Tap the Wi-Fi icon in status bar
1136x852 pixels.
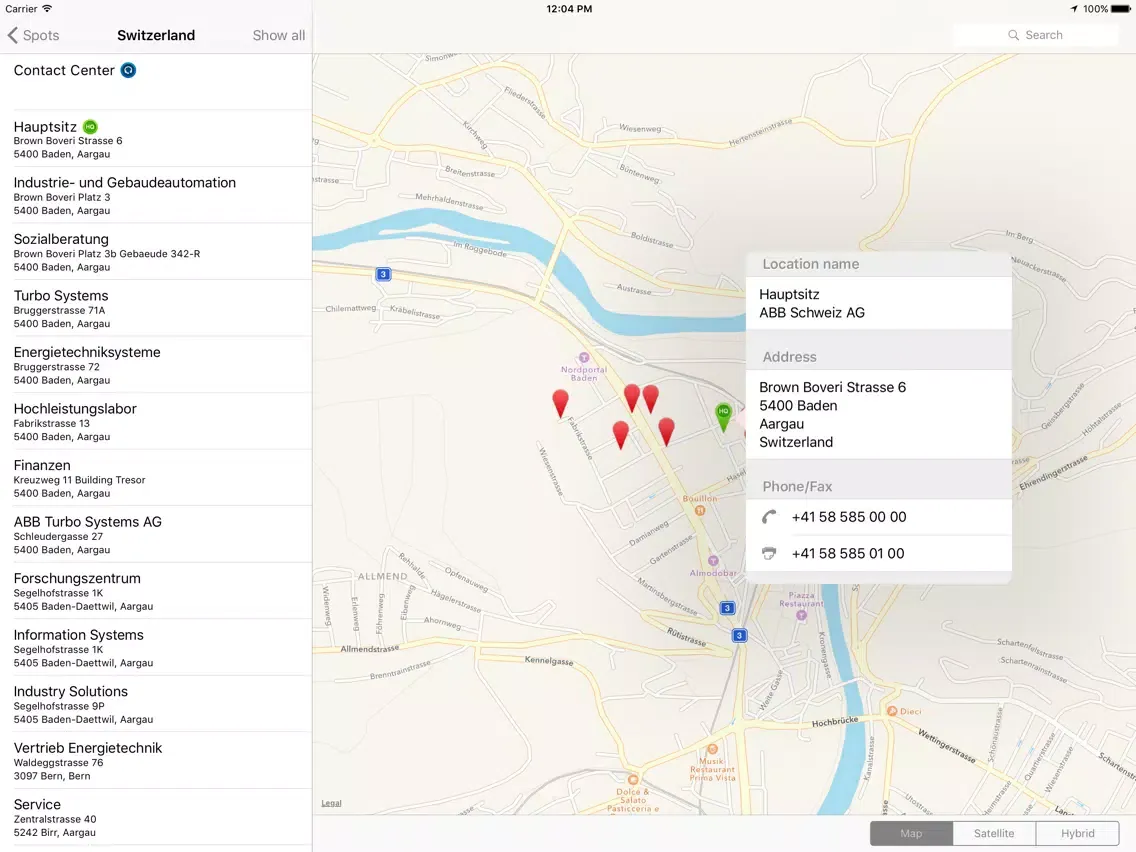47,9
